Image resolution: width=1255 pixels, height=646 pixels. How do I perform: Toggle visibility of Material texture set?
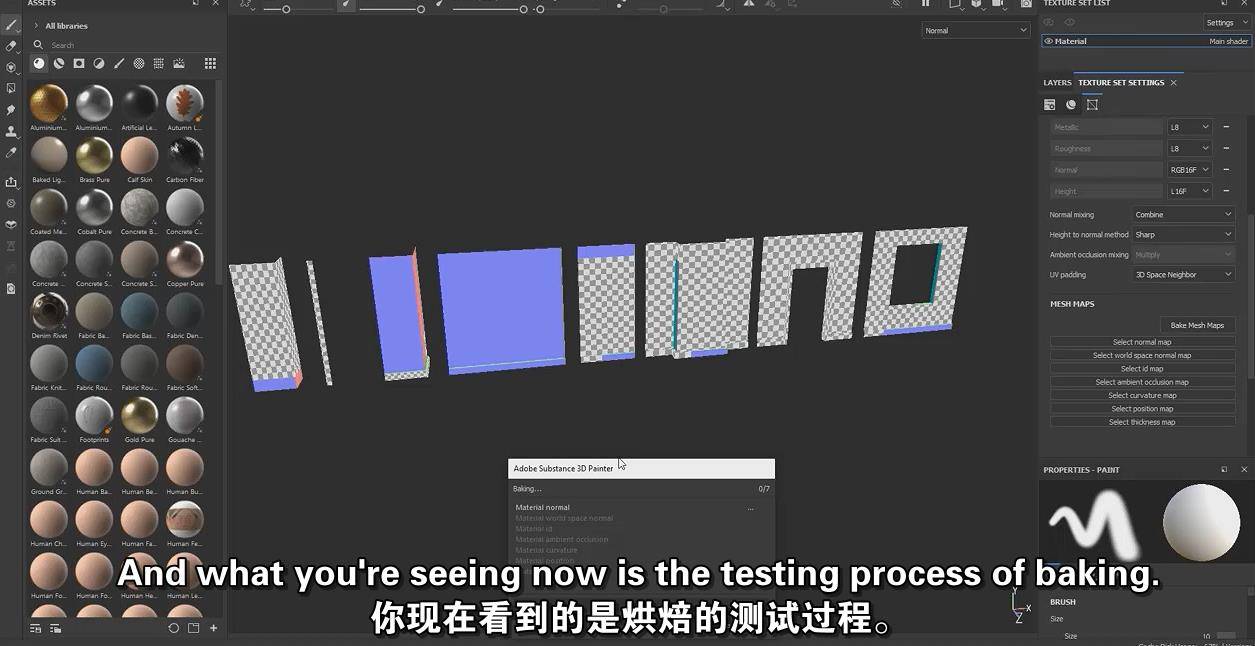pyautogui.click(x=1049, y=41)
